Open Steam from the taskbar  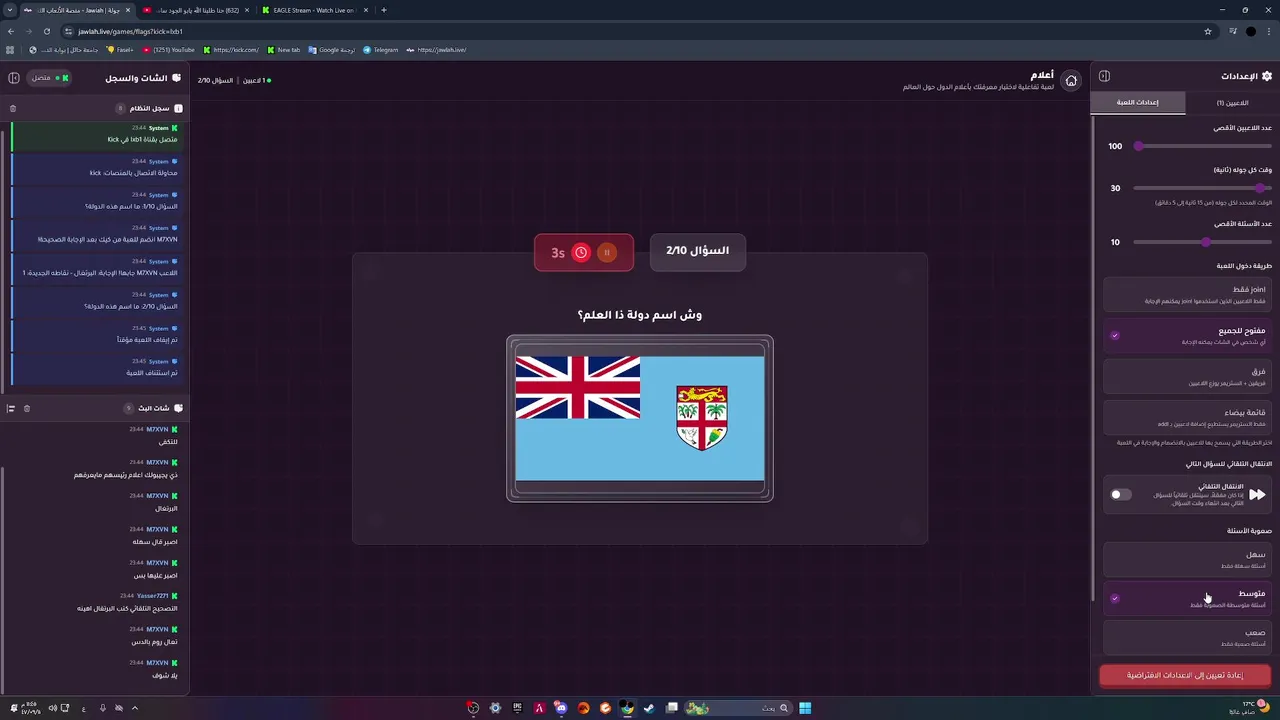(x=650, y=708)
